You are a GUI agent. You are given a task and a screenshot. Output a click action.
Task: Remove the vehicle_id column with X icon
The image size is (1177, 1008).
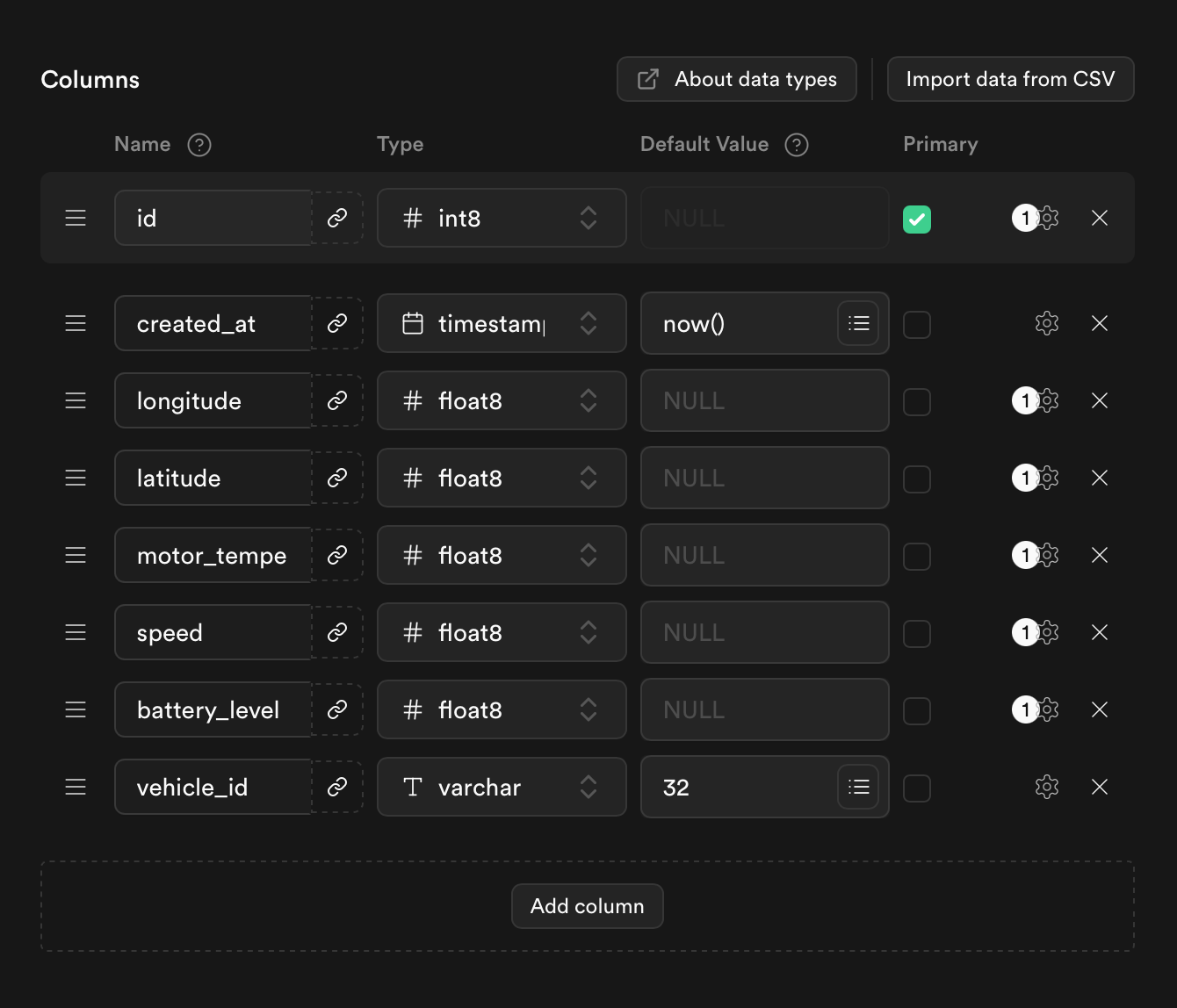point(1099,787)
